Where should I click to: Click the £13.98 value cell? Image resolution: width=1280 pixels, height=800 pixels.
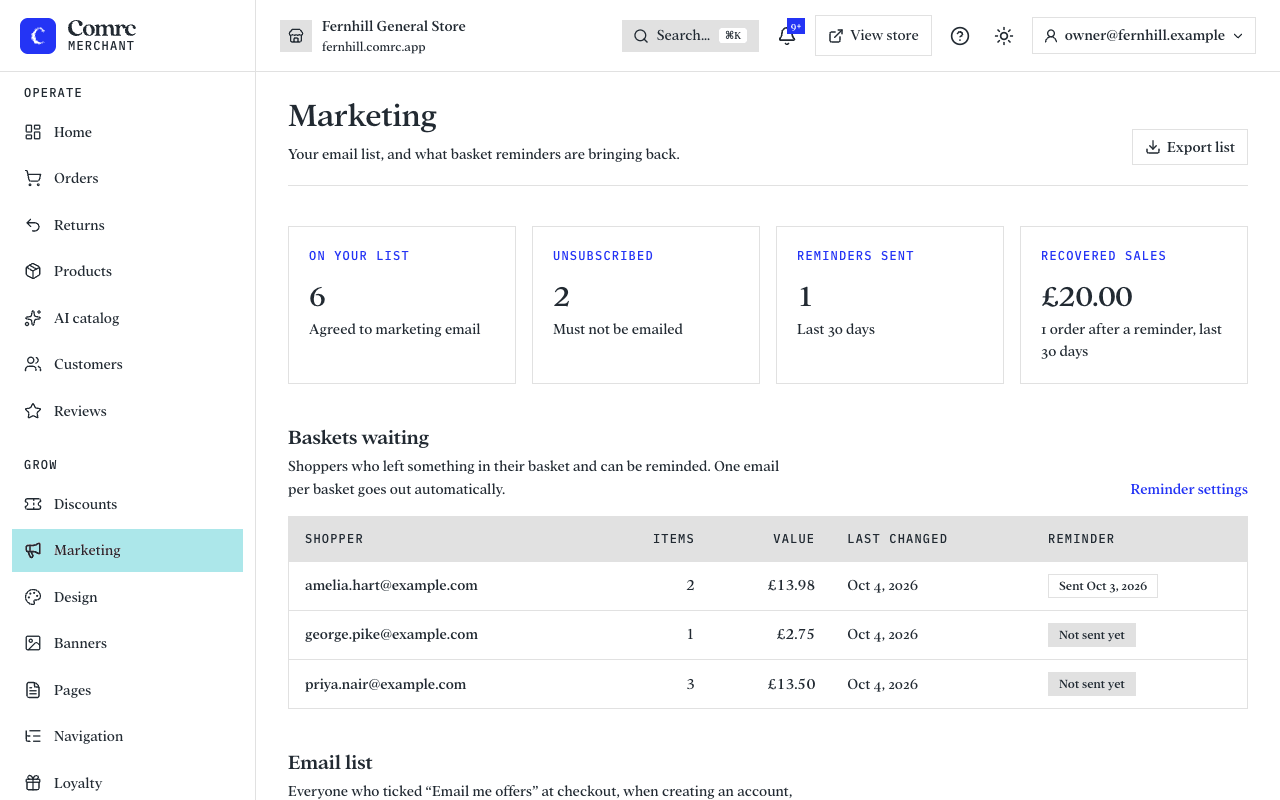[791, 585]
